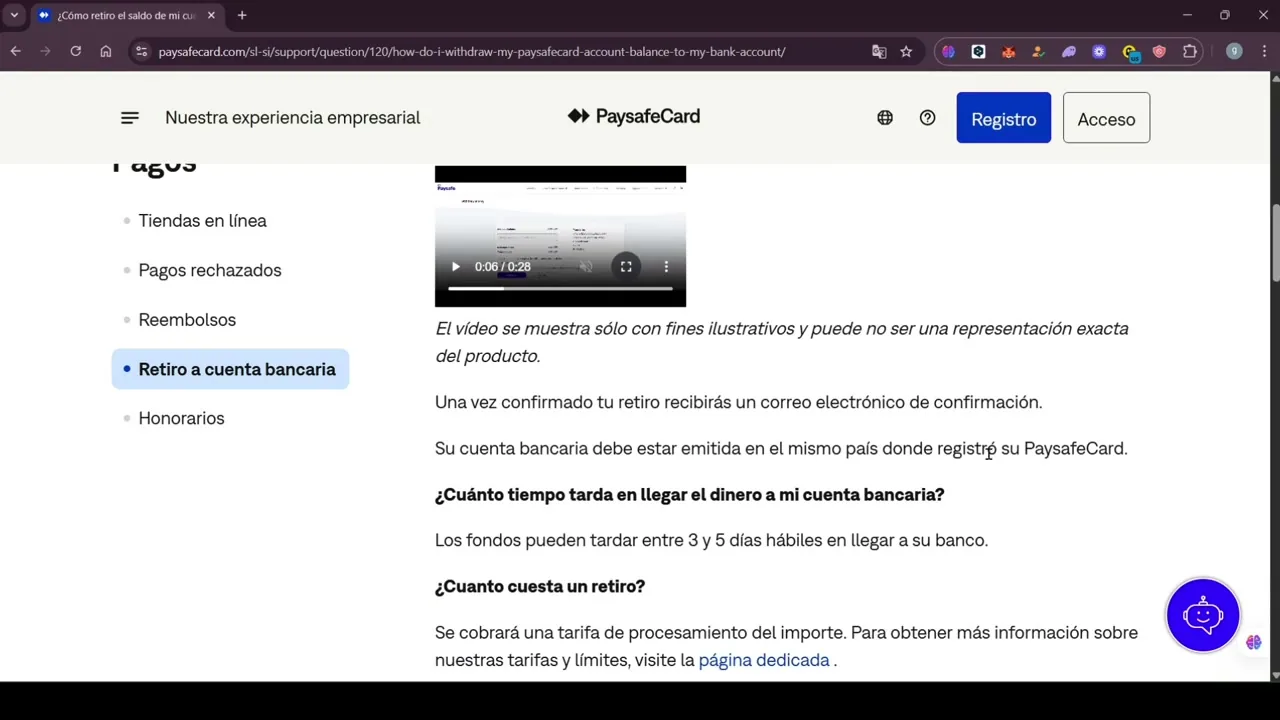Click heading ¿Cuanto cuesta un retiro?
Screen dimensions: 1280x720
pos(540,586)
